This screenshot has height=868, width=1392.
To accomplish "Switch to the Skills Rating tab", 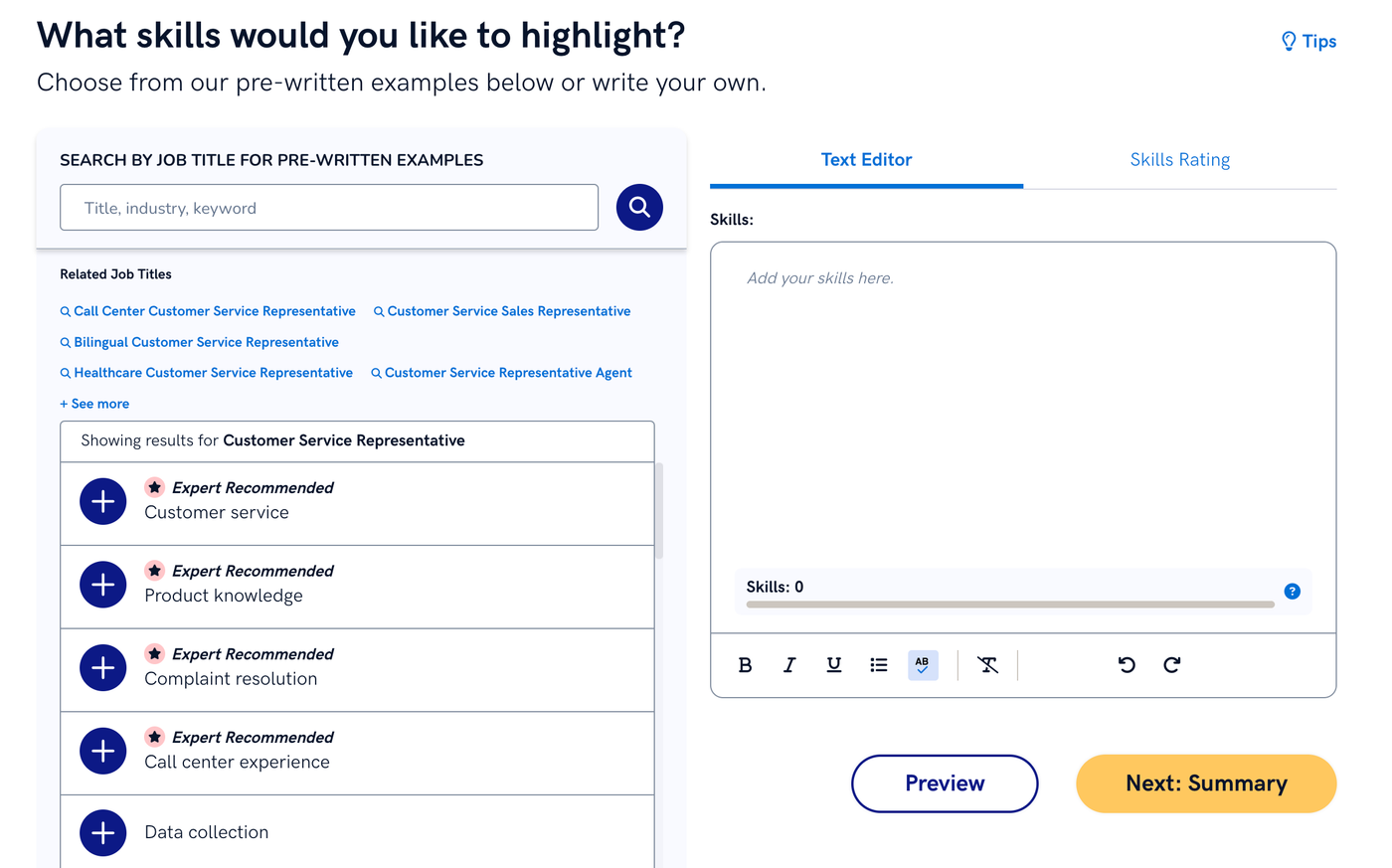I will click(1180, 160).
